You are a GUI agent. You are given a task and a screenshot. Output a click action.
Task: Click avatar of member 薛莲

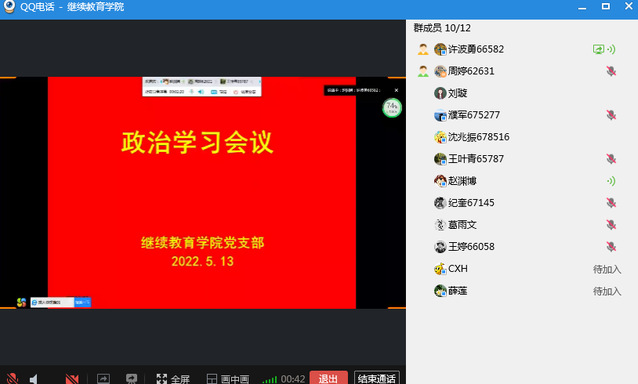[440, 291]
